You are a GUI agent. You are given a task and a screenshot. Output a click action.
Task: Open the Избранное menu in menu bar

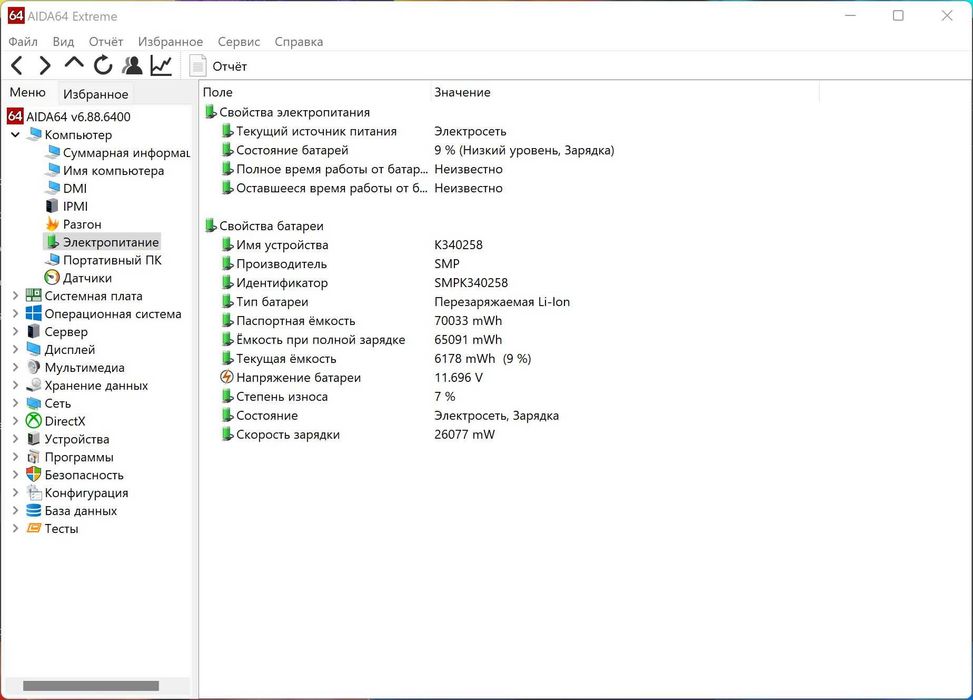coord(170,42)
